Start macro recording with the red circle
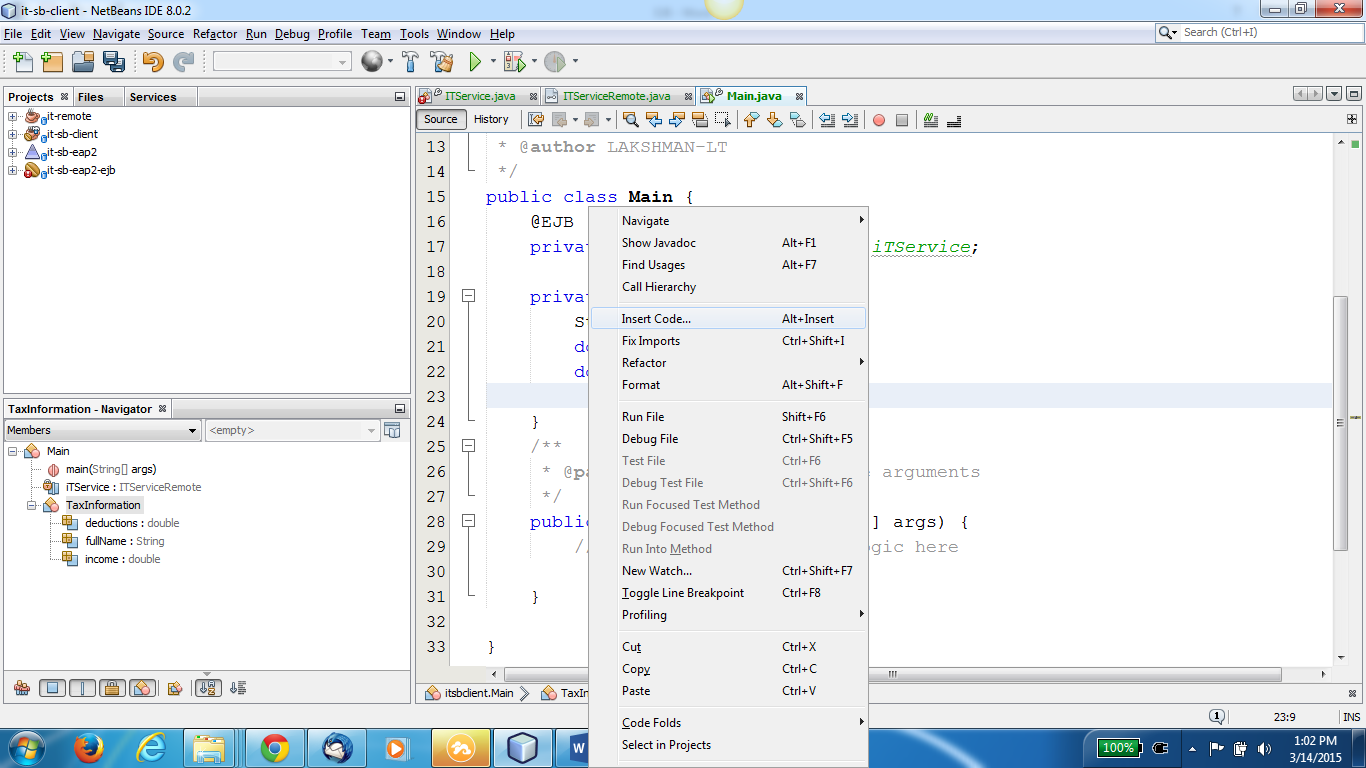This screenshot has height=768, width=1366. pos(879,120)
